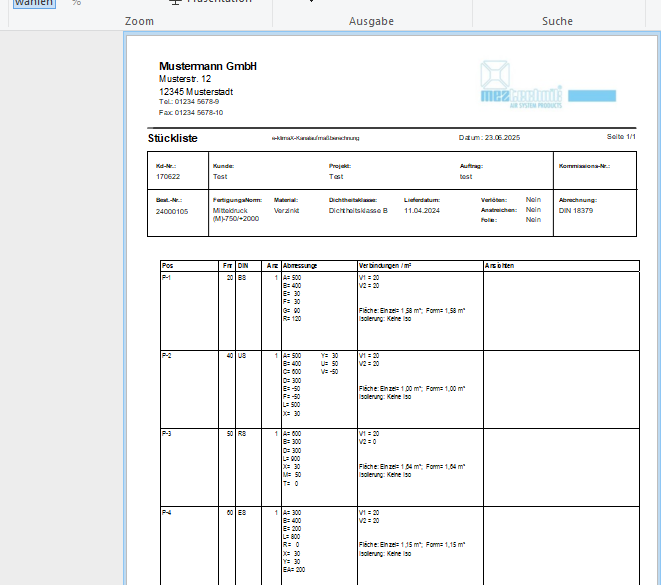Click the Best.-Nr. value 24000105
The height and width of the screenshot is (585, 661).
pyautogui.click(x=172, y=212)
